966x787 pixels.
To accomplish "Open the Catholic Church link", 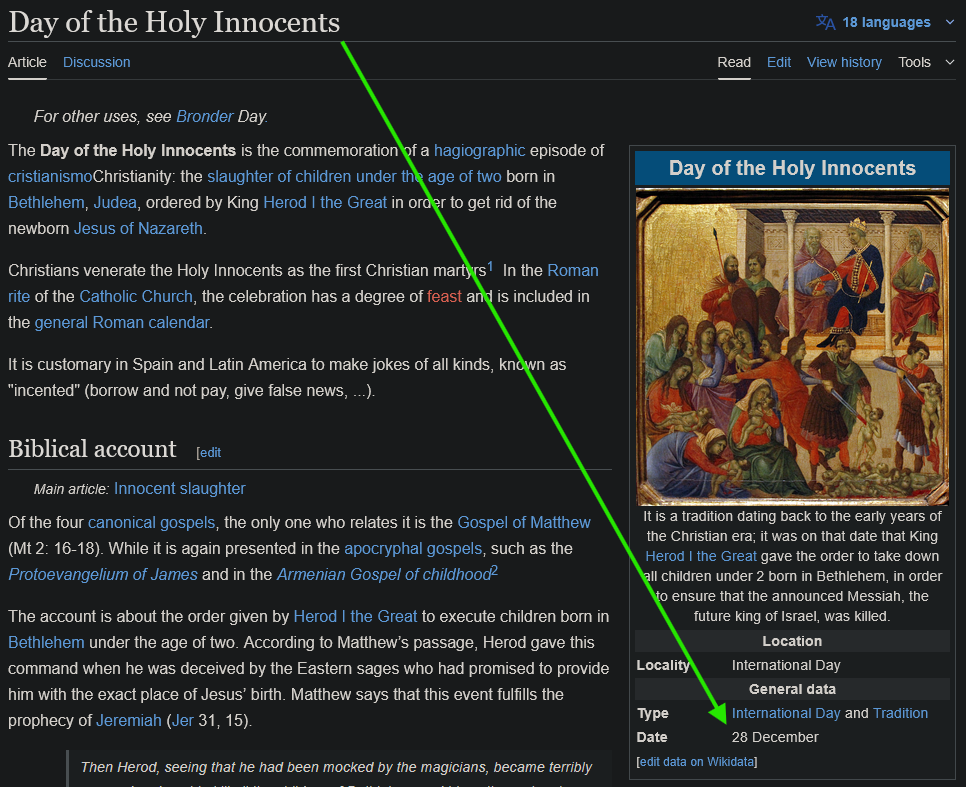I will [136, 296].
